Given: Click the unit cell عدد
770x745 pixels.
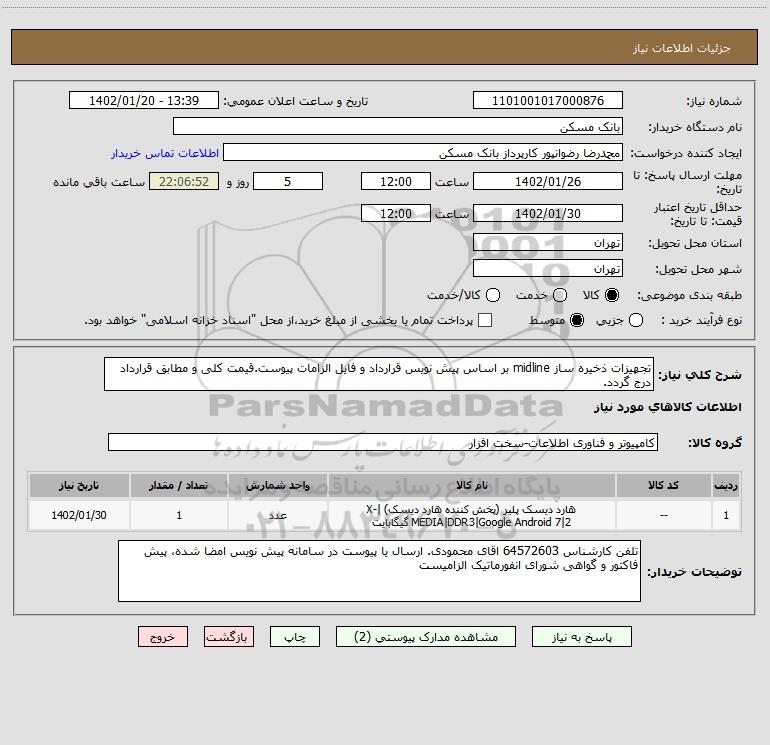Looking at the screenshot, I should click(x=278, y=515).
